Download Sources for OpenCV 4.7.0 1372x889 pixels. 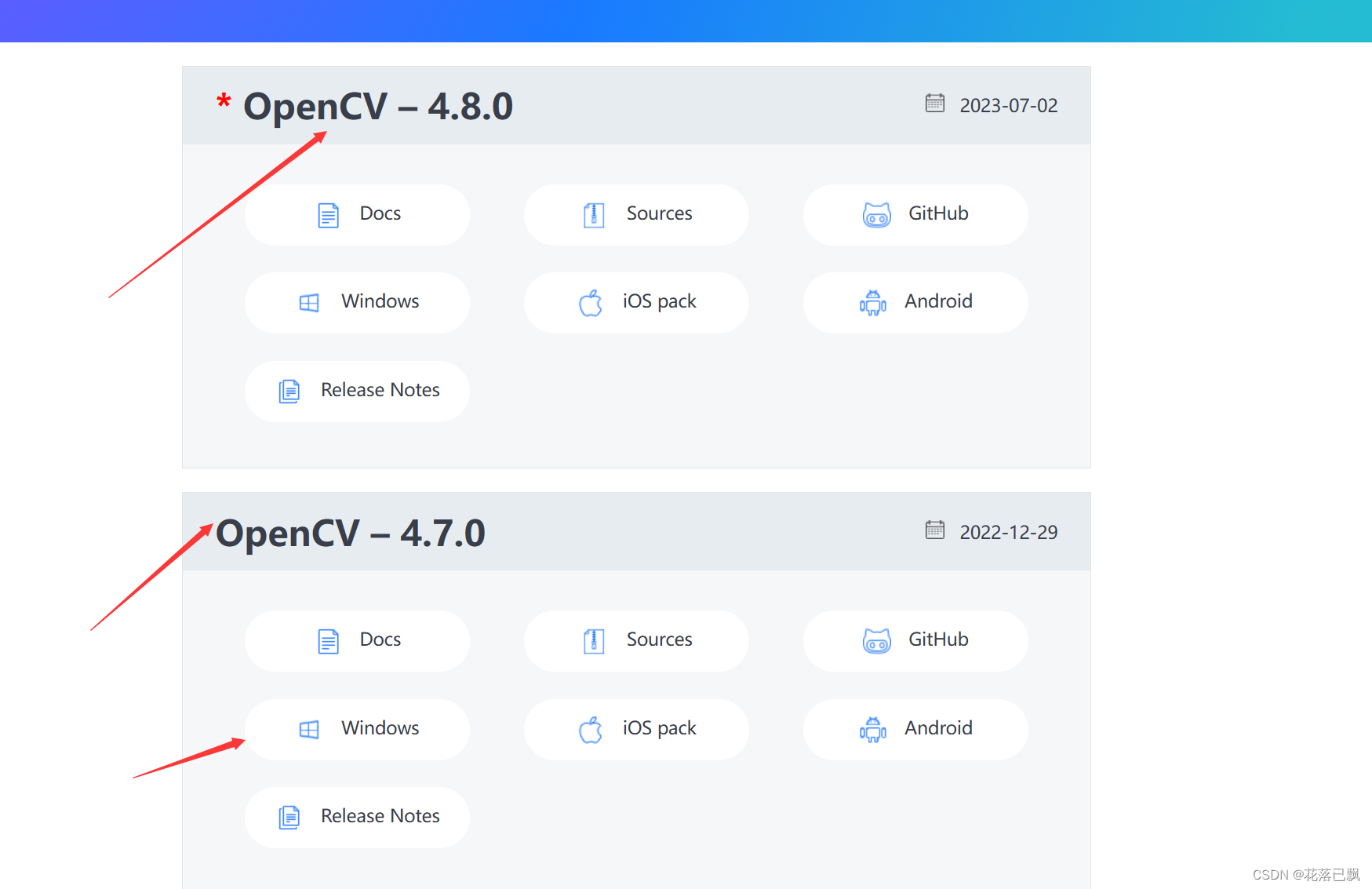pyautogui.click(x=636, y=640)
